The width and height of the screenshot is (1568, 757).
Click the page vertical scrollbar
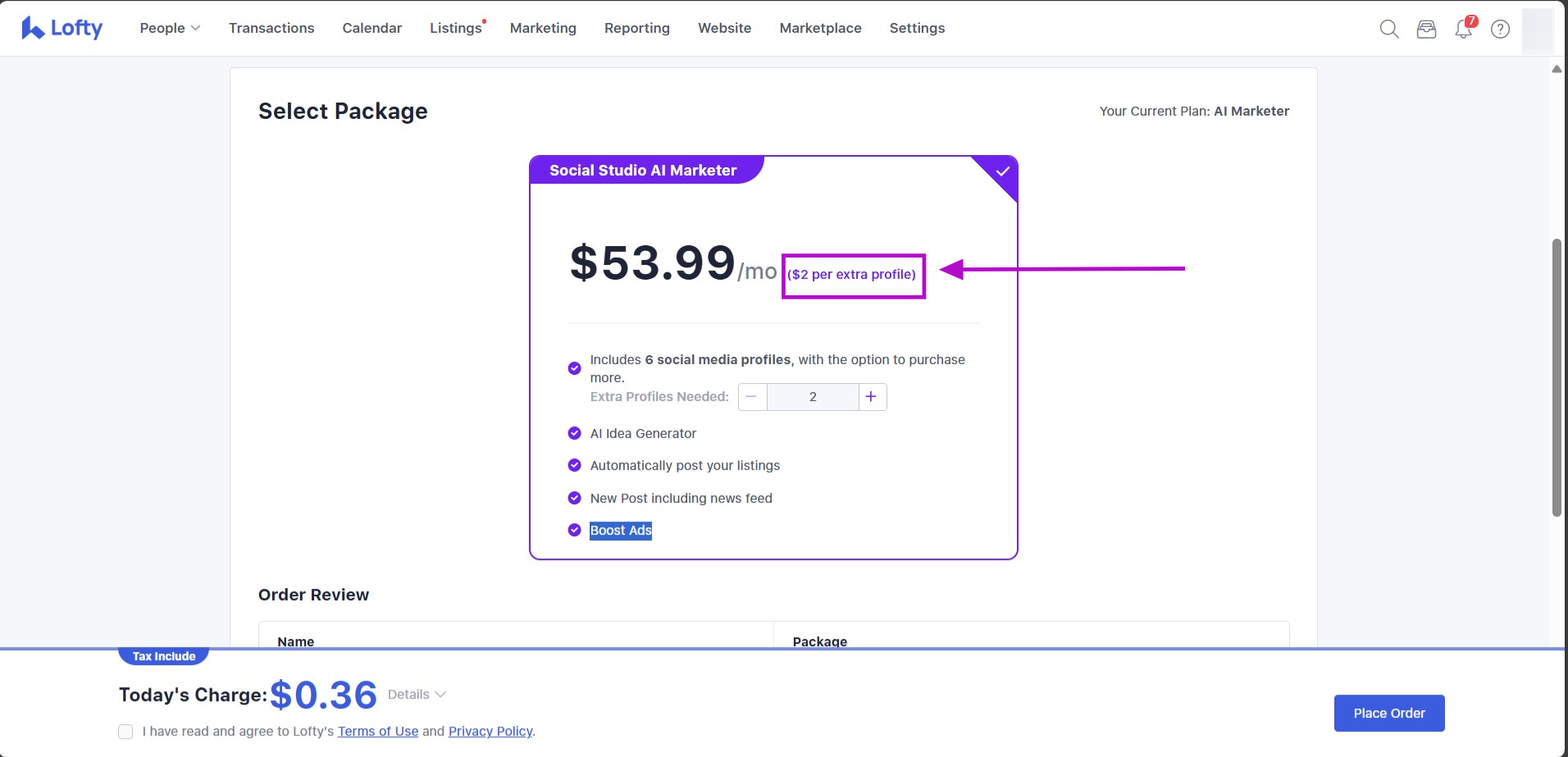1556,377
